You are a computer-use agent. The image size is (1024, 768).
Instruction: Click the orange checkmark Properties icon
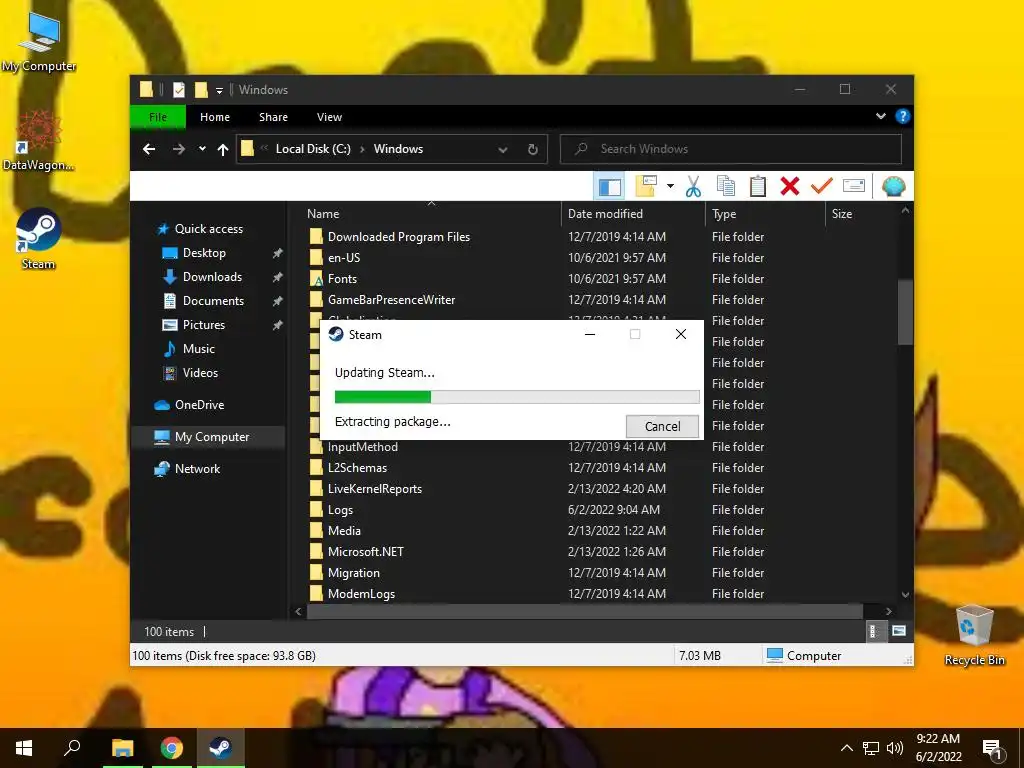822,187
